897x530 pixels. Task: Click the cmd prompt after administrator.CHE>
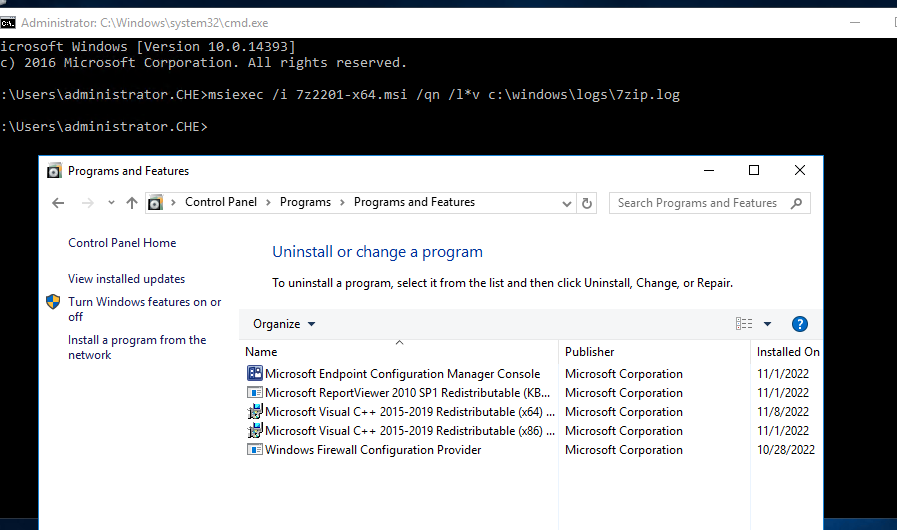104,126
